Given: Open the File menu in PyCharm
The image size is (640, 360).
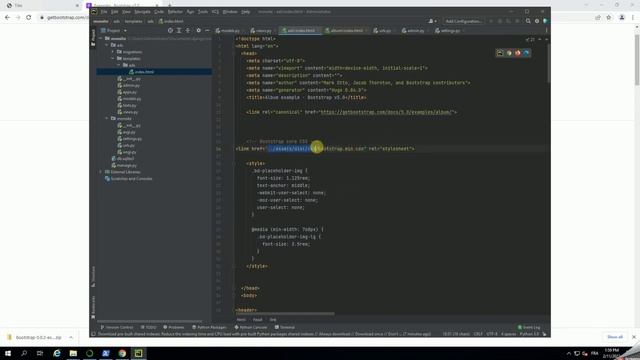Looking at the screenshot, I should (x=104, y=12).
